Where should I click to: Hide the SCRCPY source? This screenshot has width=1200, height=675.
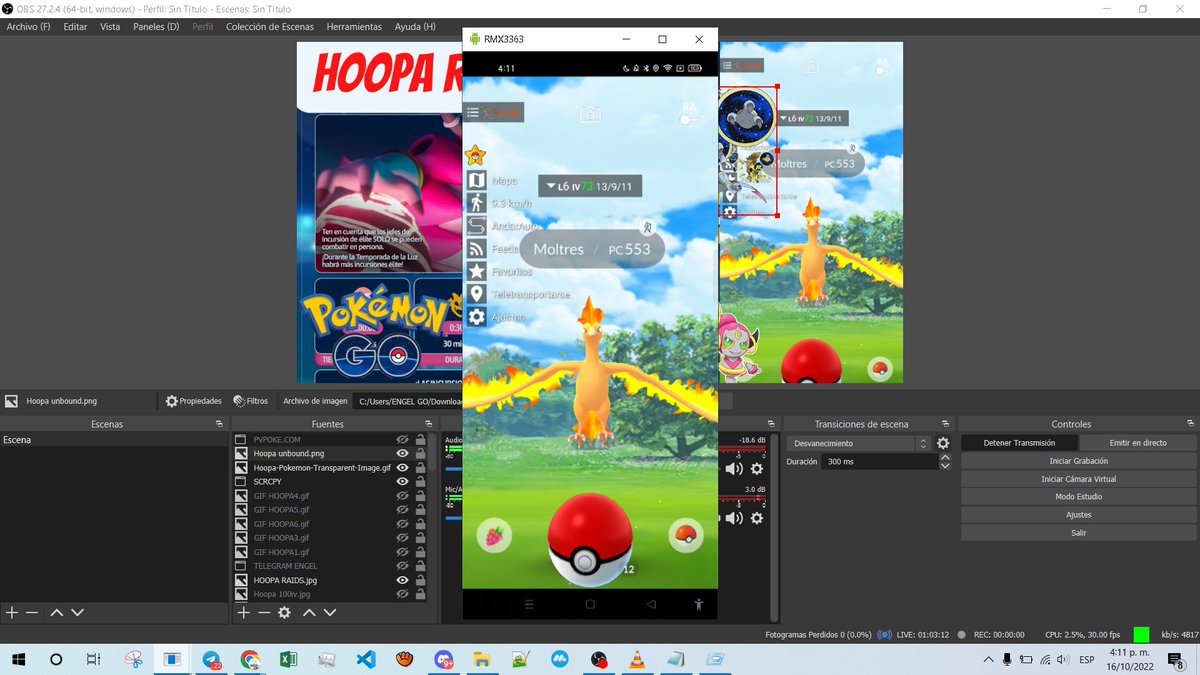point(402,481)
